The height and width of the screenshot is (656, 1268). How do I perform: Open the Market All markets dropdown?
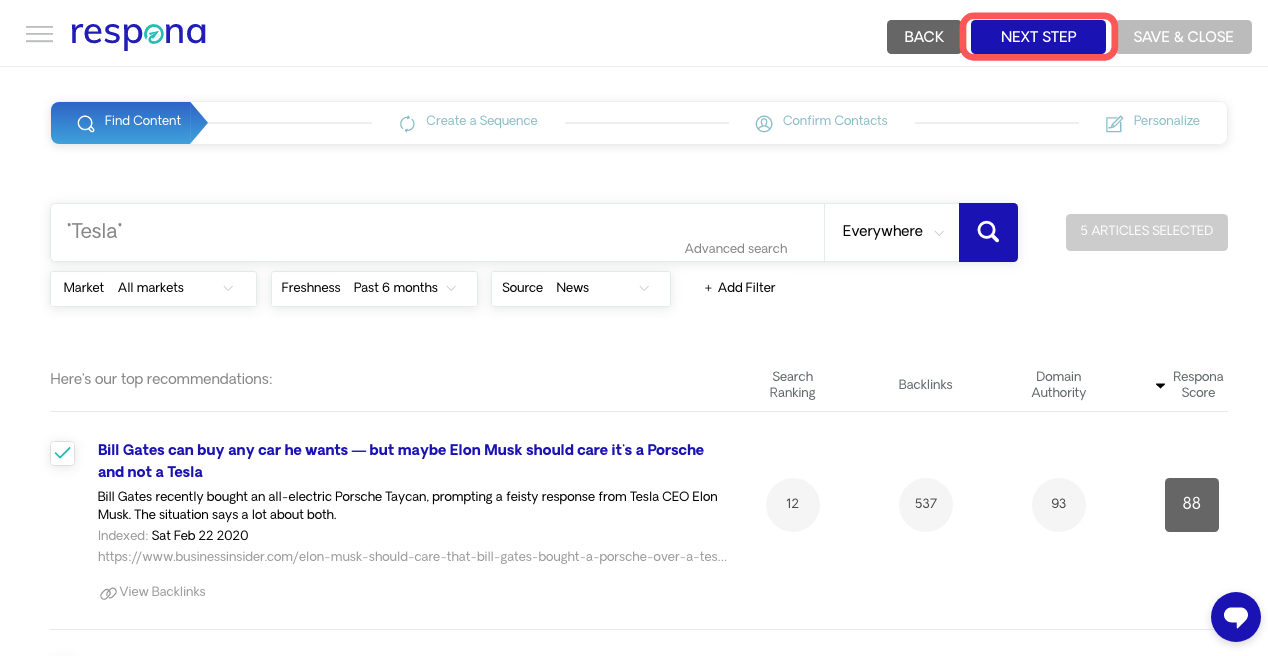pos(153,288)
